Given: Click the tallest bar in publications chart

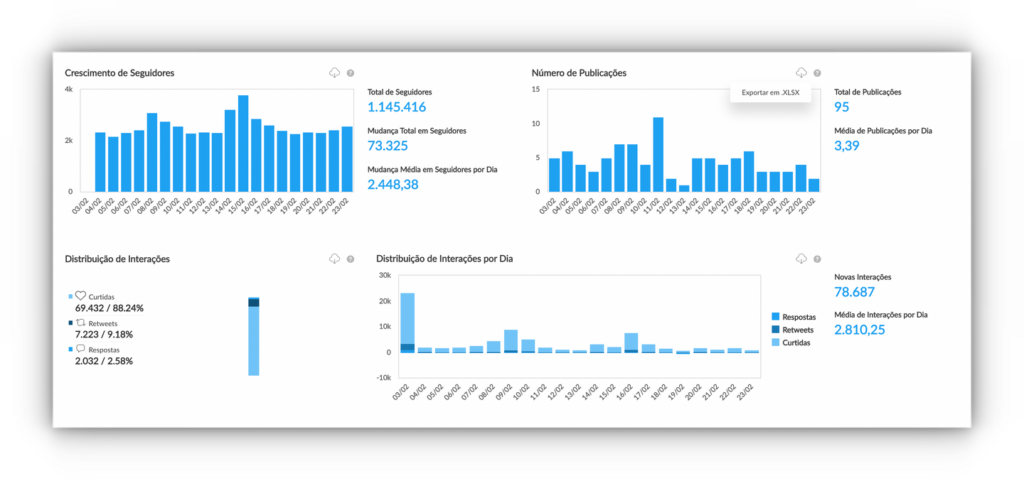Looking at the screenshot, I should pos(658,154).
